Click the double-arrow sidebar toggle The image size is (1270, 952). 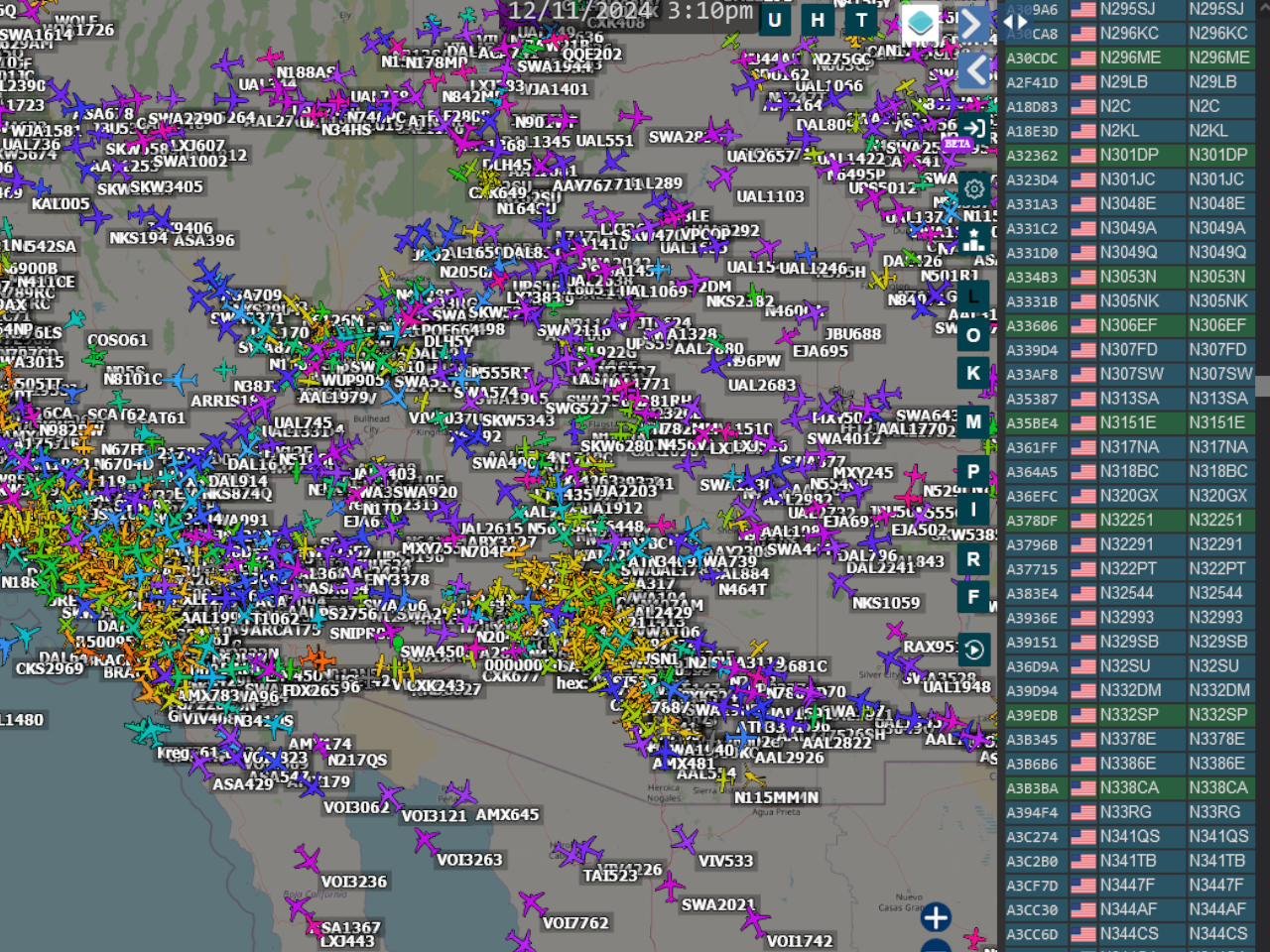(x=1016, y=21)
